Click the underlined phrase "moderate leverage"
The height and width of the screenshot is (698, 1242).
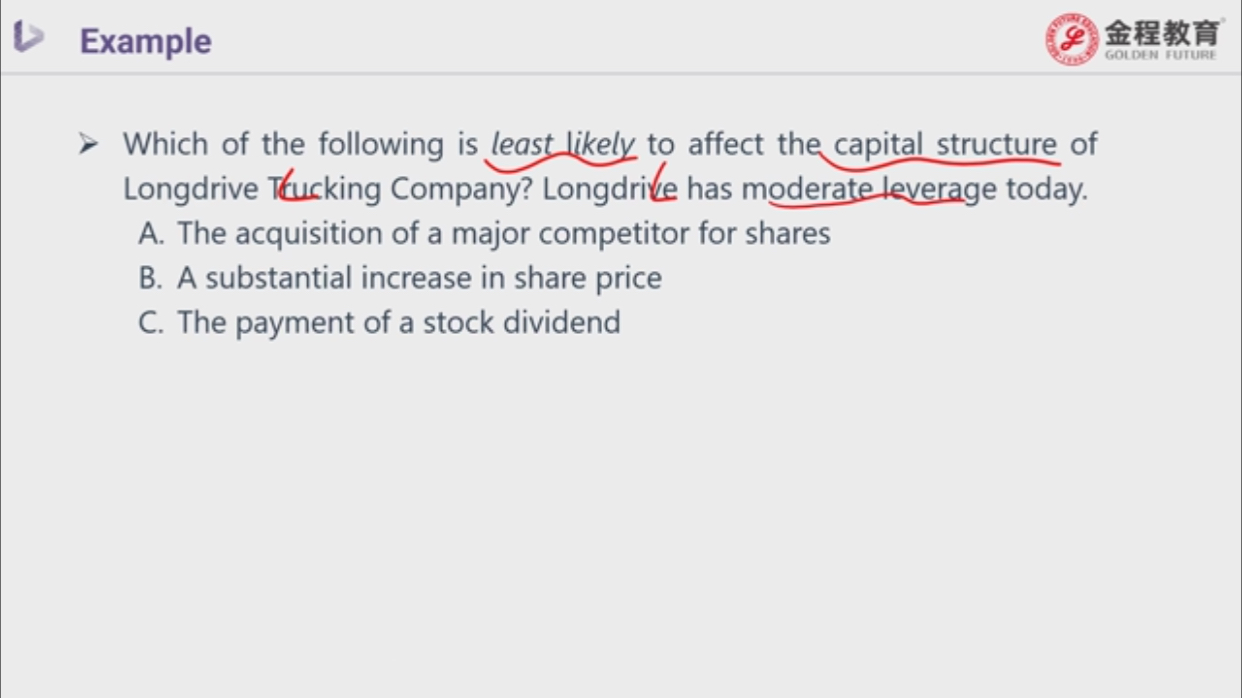click(869, 189)
